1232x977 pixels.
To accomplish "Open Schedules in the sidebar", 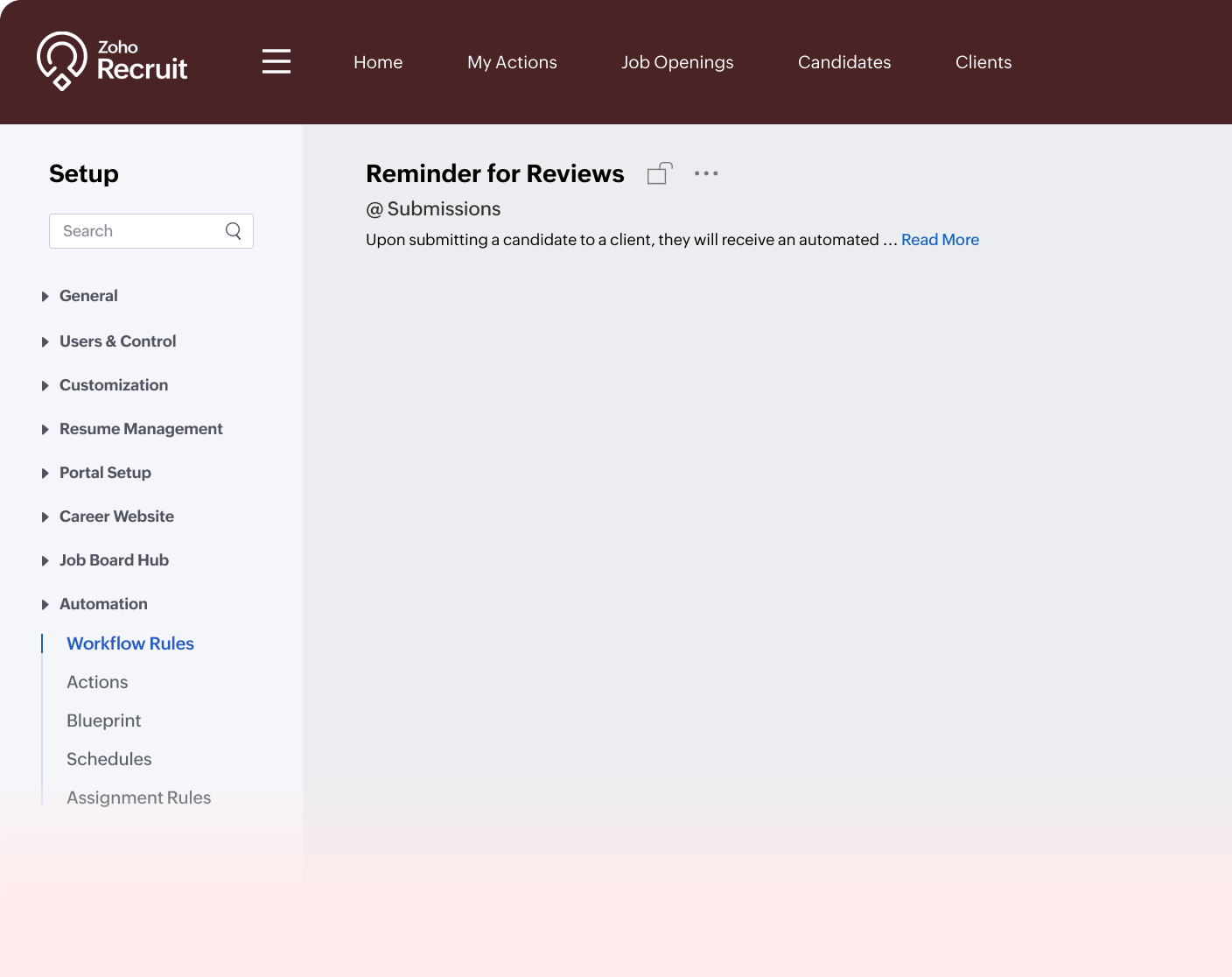I will (x=108, y=759).
